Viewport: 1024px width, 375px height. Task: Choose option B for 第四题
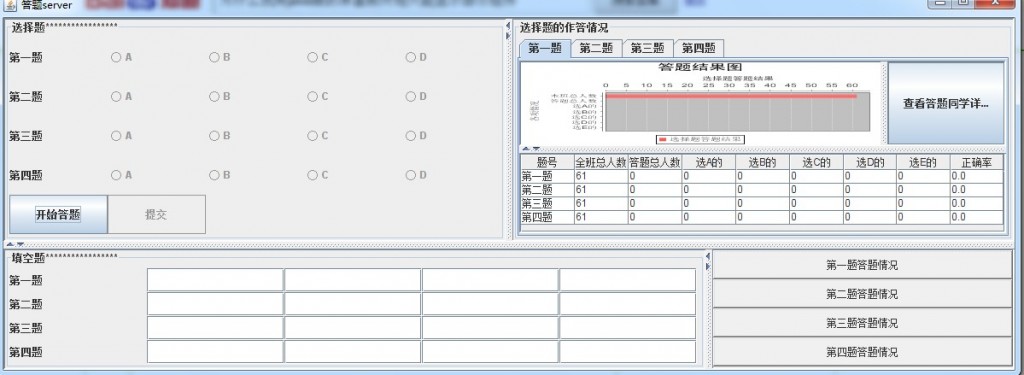pos(219,175)
